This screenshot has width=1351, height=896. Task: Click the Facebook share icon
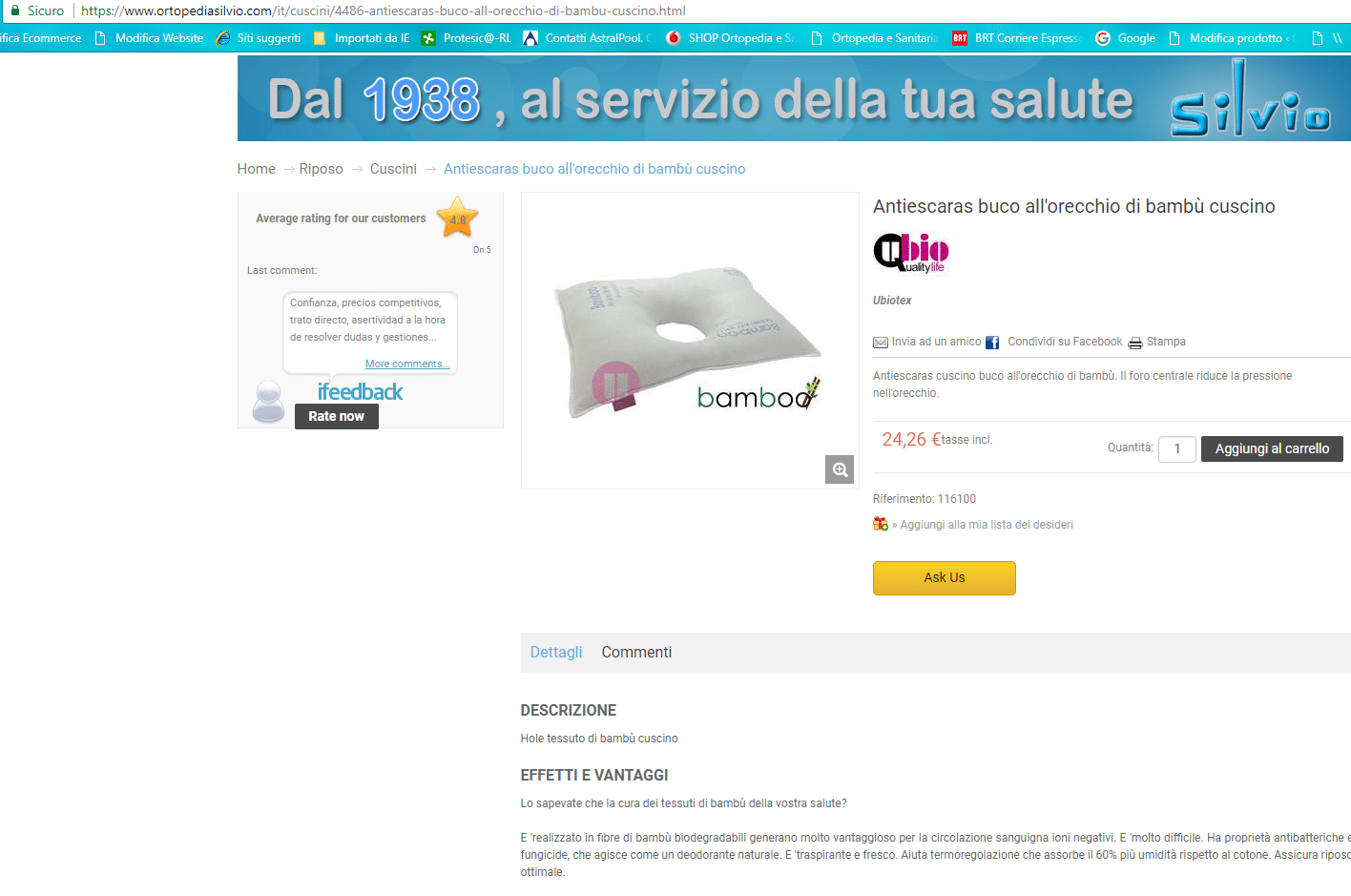(992, 343)
